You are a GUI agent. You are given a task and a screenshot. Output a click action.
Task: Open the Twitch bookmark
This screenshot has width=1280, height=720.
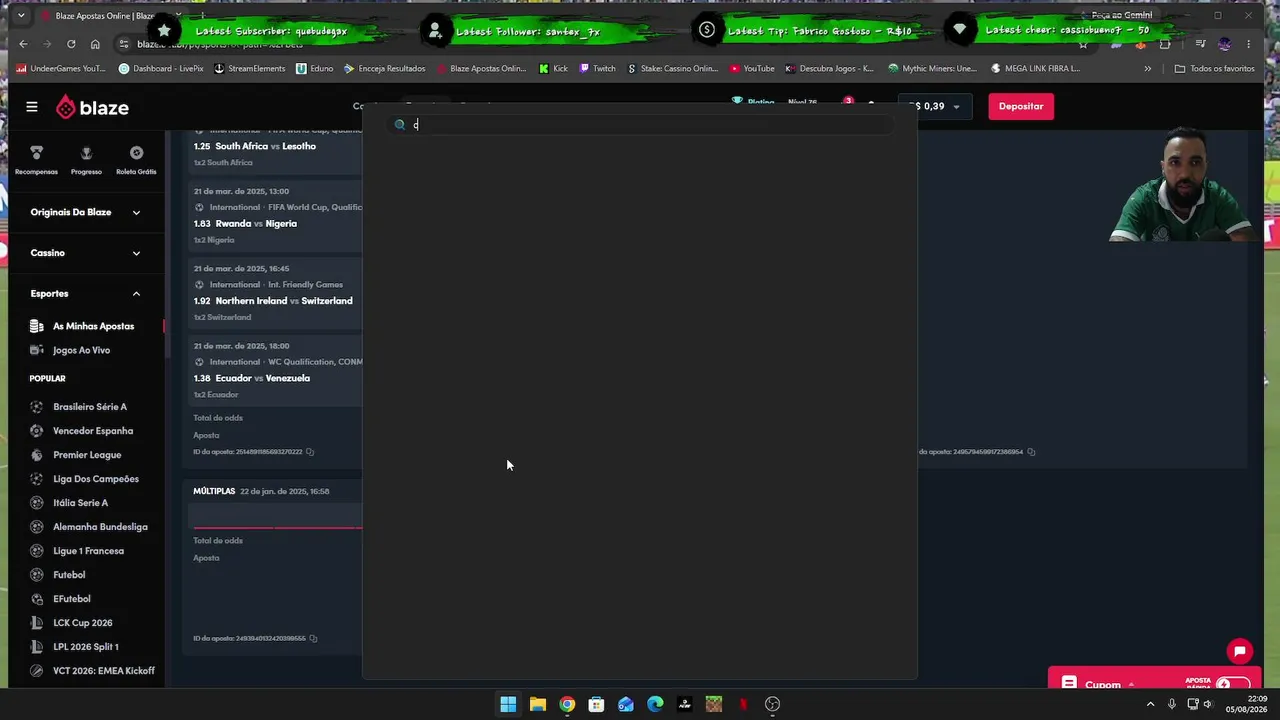click(597, 69)
